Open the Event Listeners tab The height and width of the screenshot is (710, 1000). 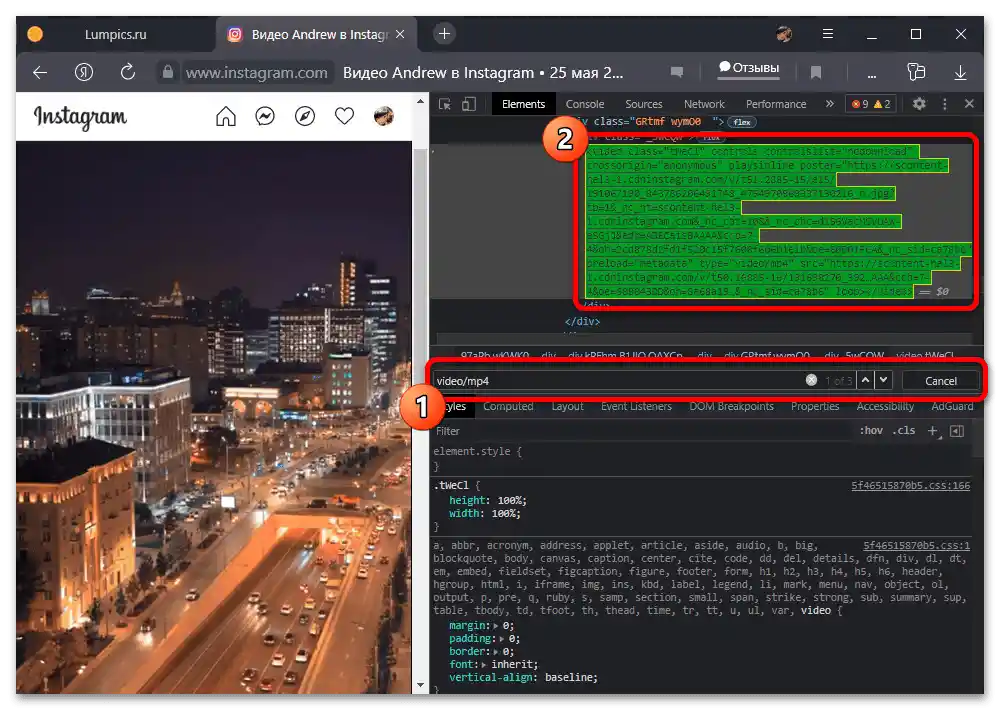coord(636,406)
